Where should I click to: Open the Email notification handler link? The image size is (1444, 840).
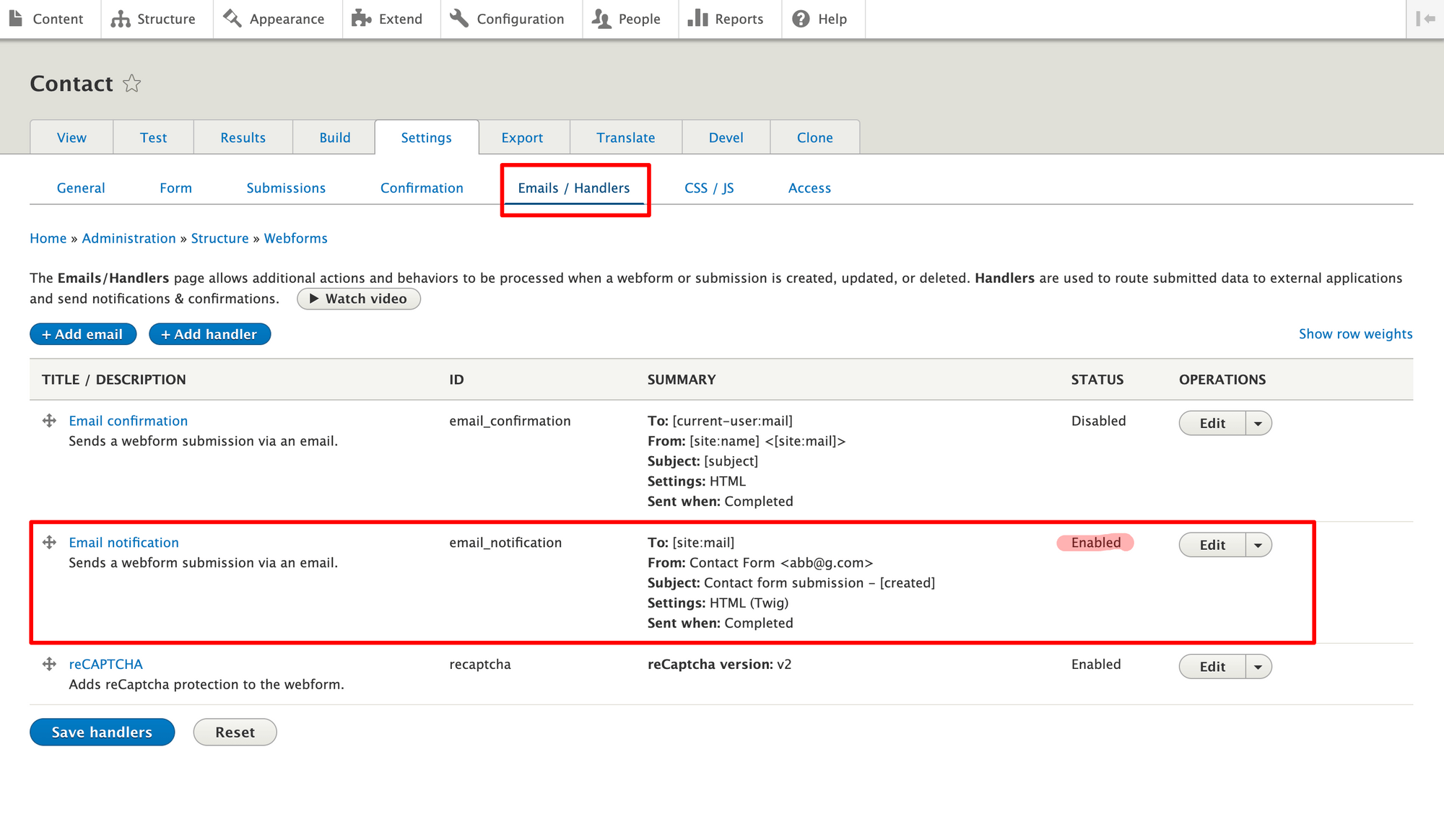[x=123, y=543]
